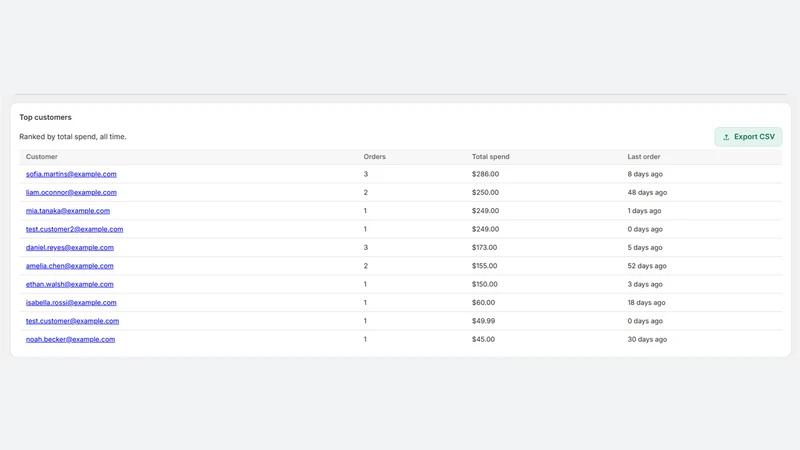Open amelia.chen@example.com customer link
Screen dimensions: 800x450
70,266
